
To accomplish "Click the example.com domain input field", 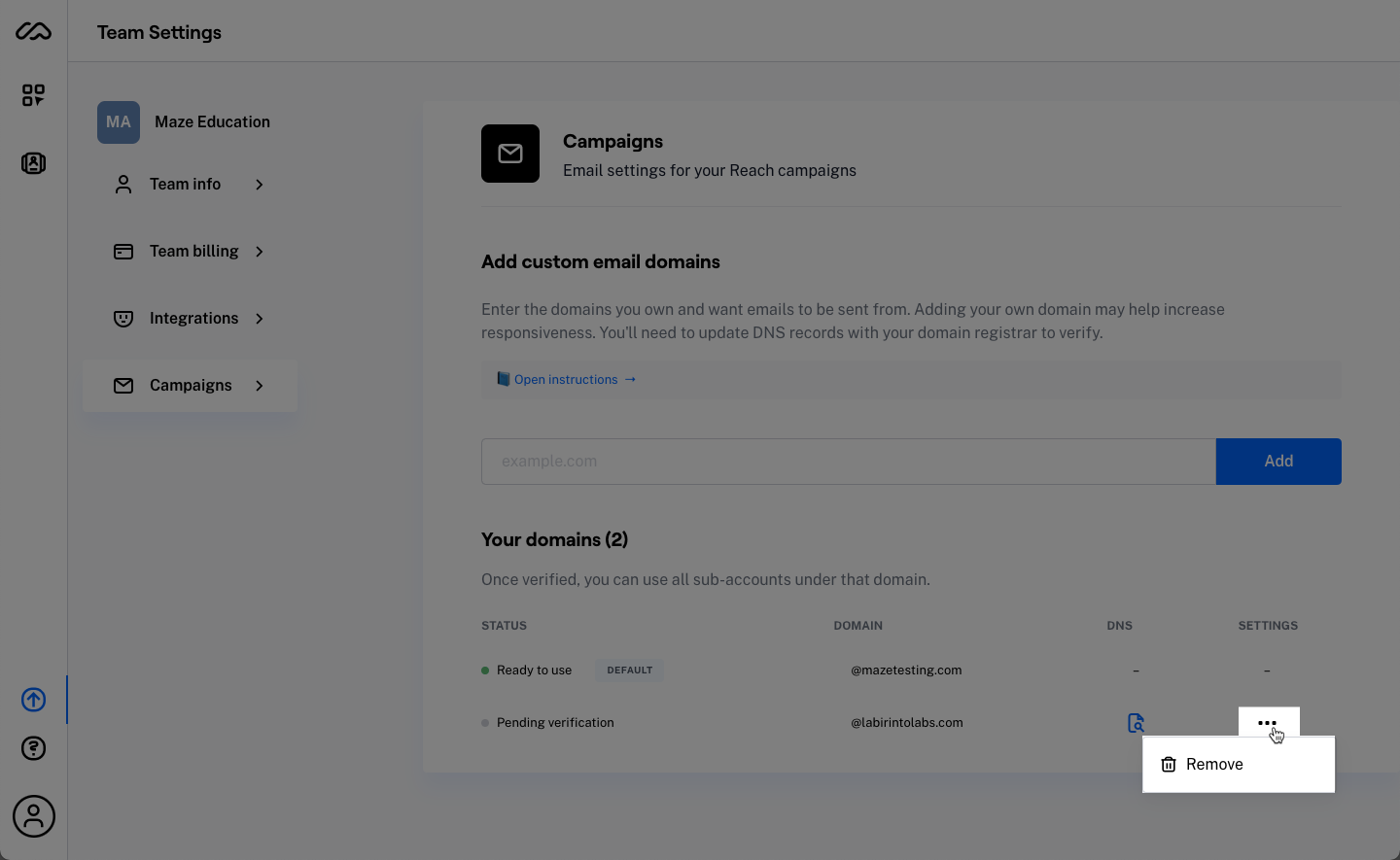I will point(846,461).
